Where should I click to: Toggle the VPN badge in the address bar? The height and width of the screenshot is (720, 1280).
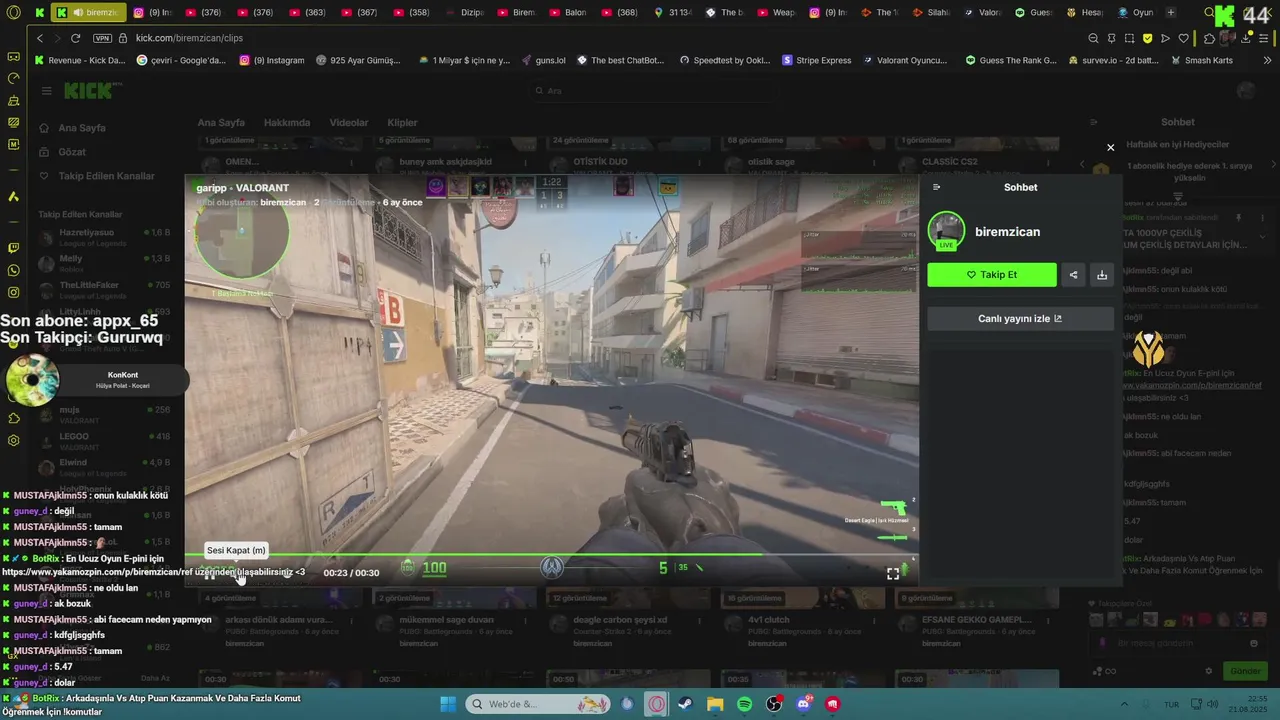[102, 38]
